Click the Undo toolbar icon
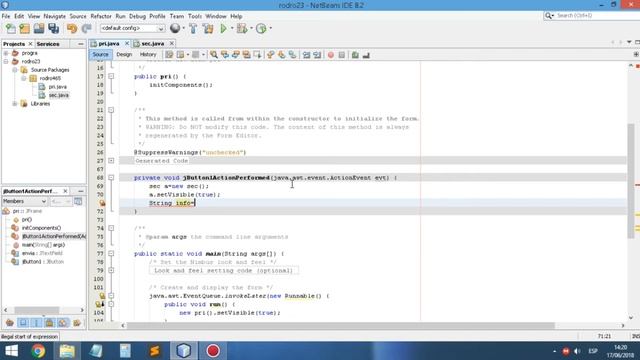 pos(72,29)
